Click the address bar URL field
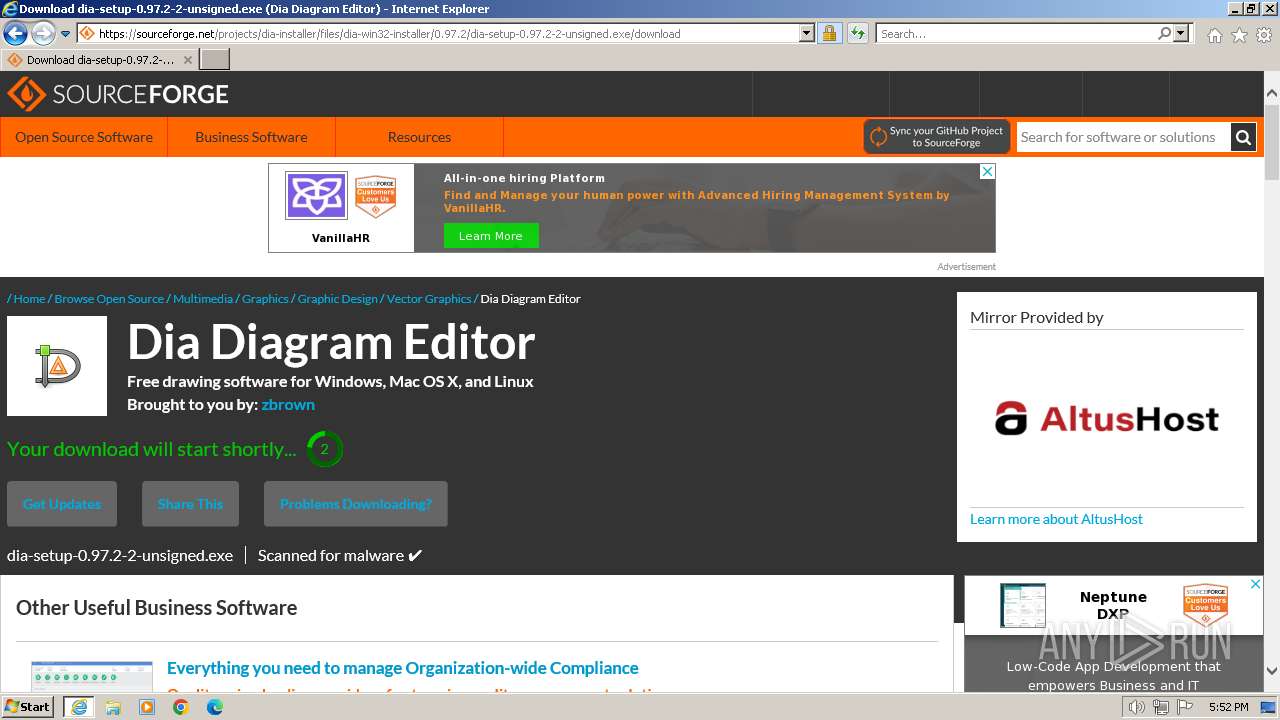The image size is (1280, 720). pyautogui.click(x=438, y=34)
